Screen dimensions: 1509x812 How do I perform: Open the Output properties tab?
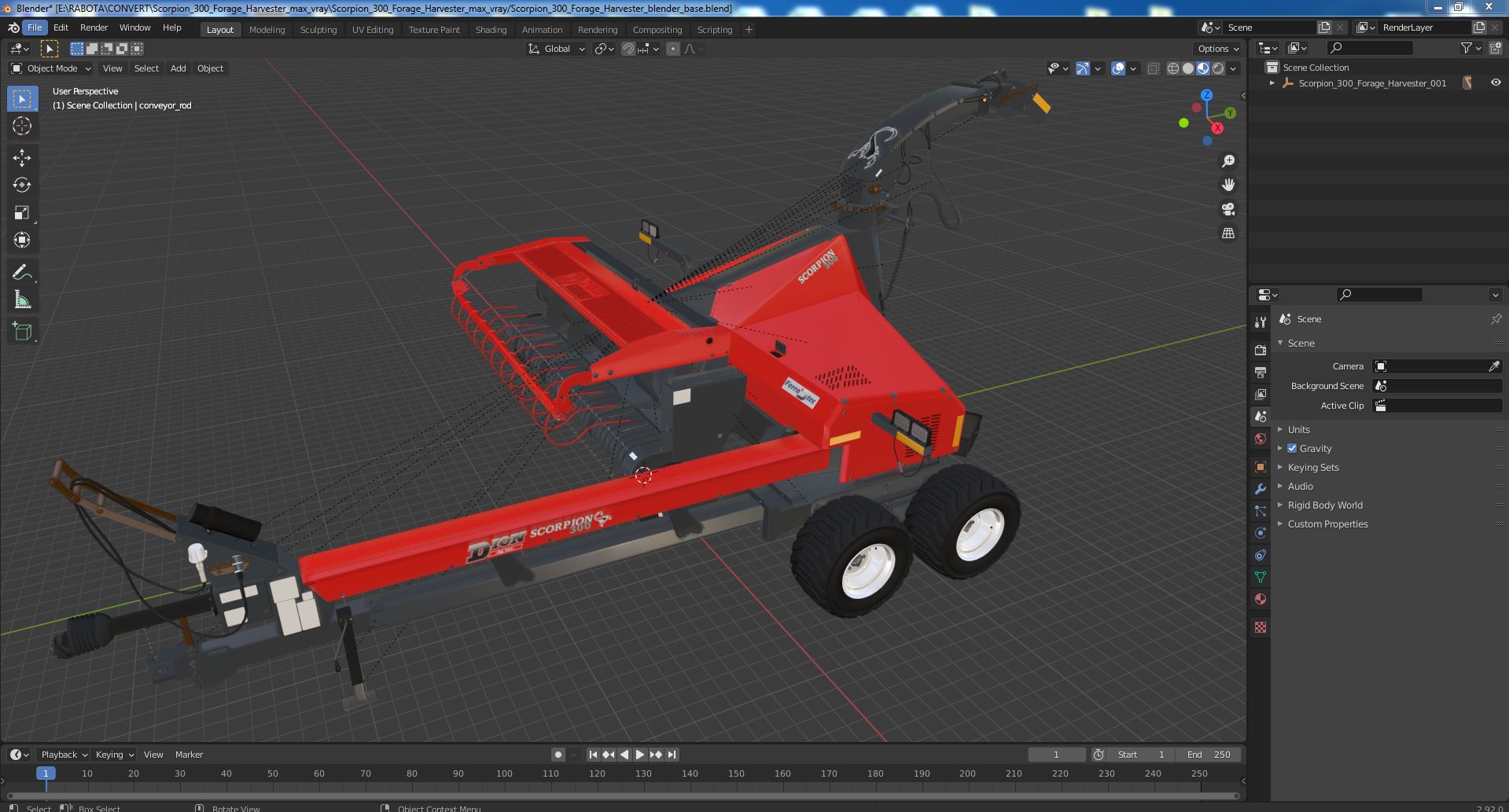[x=1261, y=372]
